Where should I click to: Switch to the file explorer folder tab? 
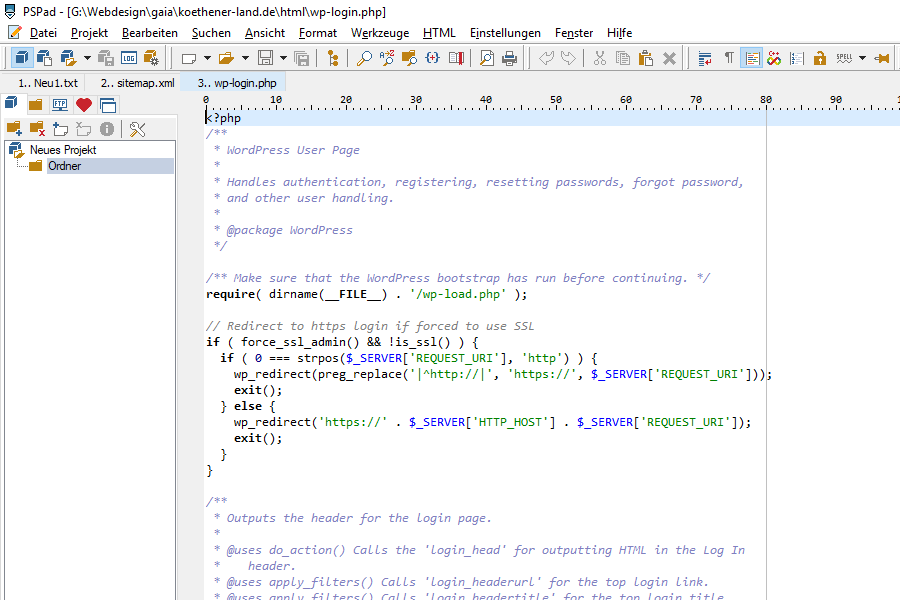[36, 104]
